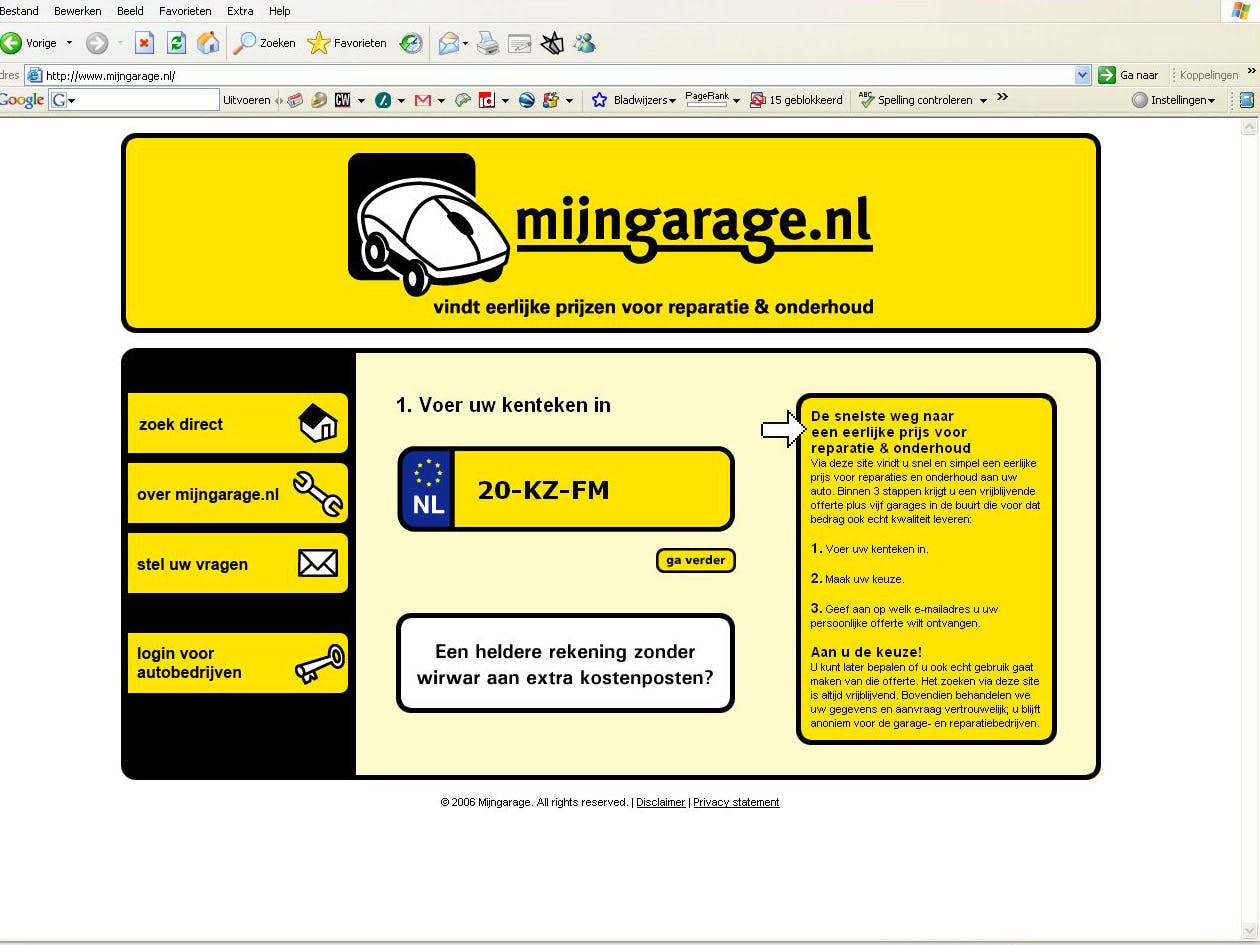
Task: Click the mijngarage.nl mouse-car logo
Action: point(429,224)
